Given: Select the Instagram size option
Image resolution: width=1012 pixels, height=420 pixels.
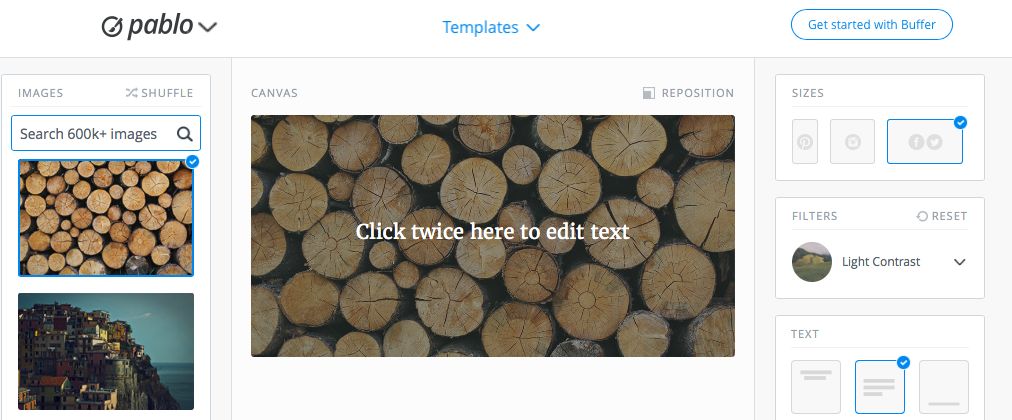Looking at the screenshot, I should (x=853, y=141).
